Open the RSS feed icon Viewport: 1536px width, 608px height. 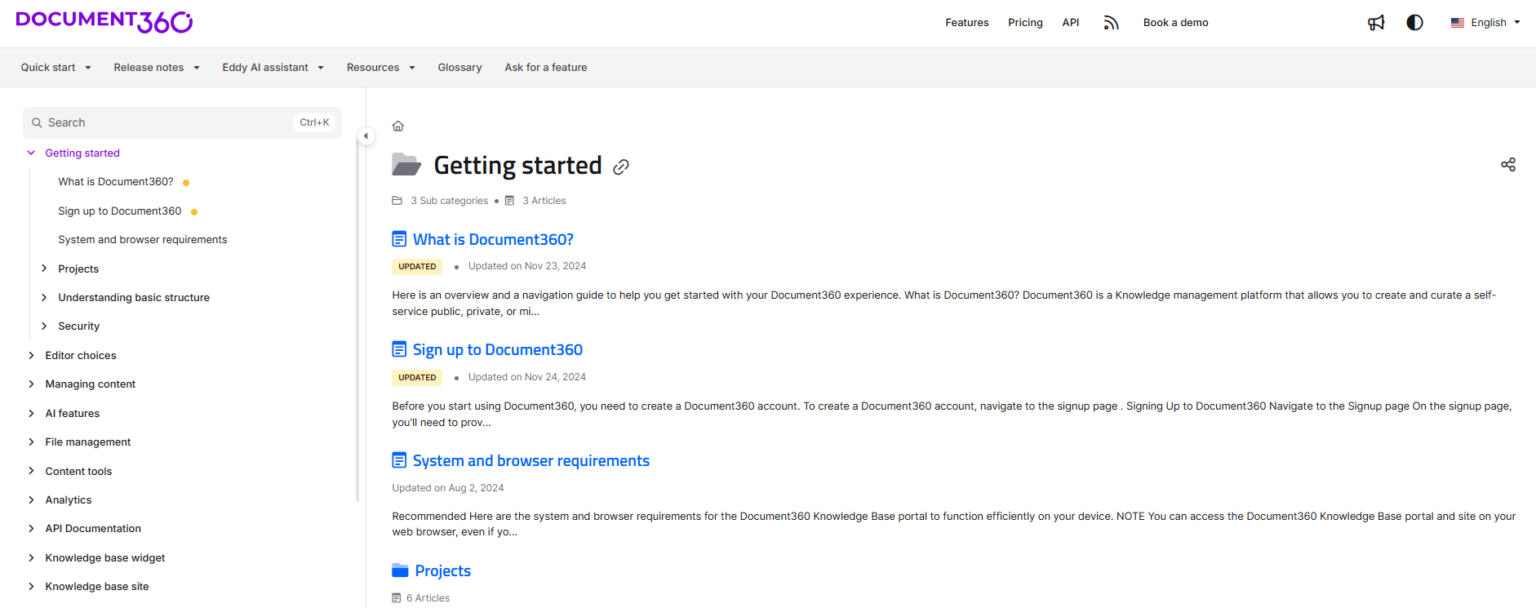click(x=1111, y=22)
